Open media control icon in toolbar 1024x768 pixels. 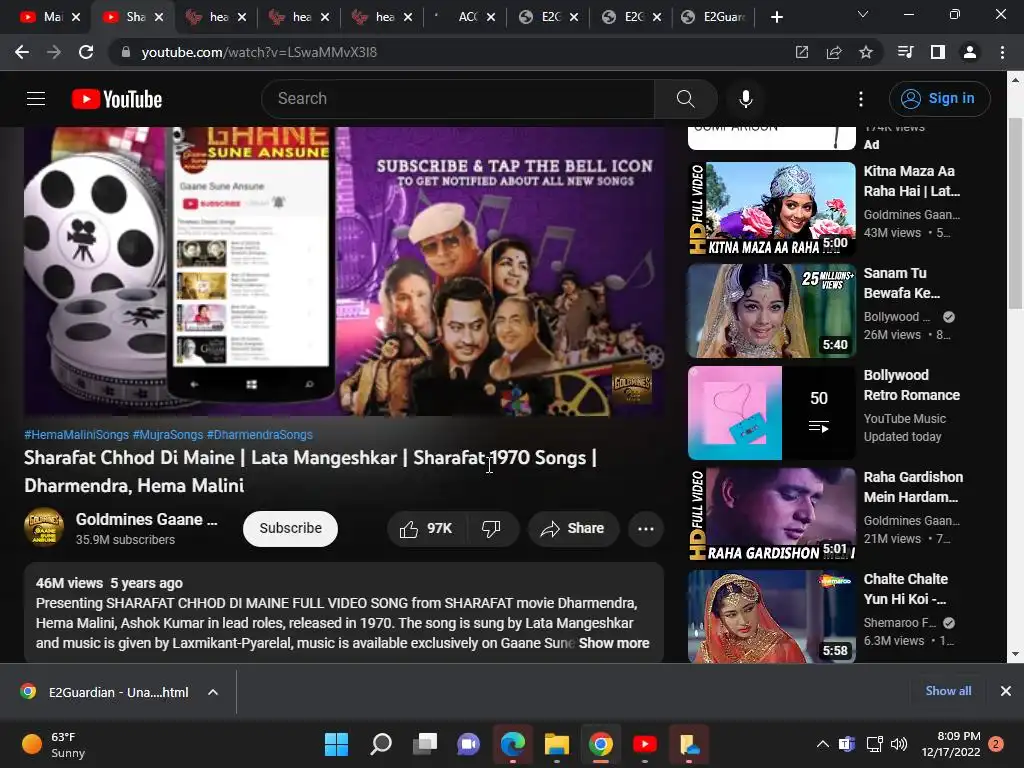pyautogui.click(x=905, y=52)
